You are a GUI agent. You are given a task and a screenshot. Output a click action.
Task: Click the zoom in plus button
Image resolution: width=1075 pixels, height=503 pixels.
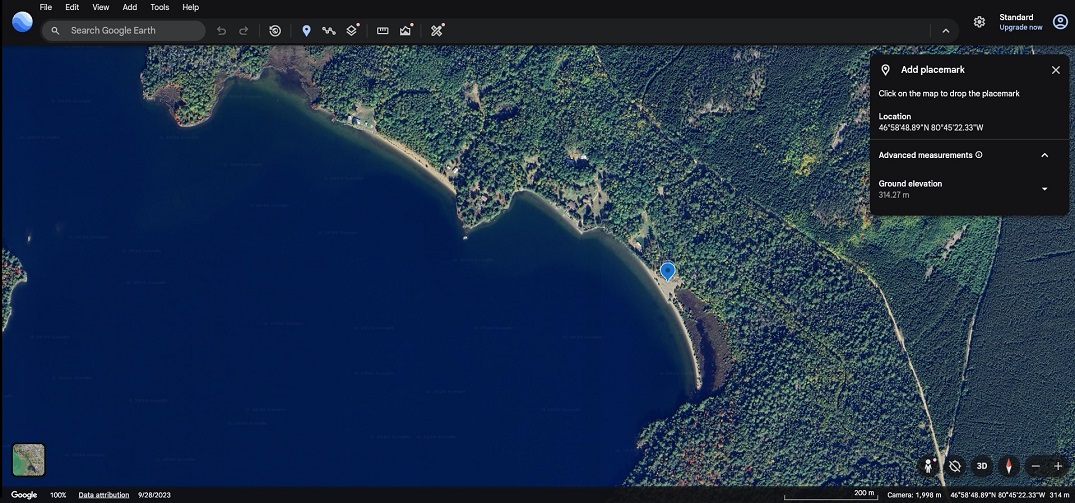tap(1059, 467)
